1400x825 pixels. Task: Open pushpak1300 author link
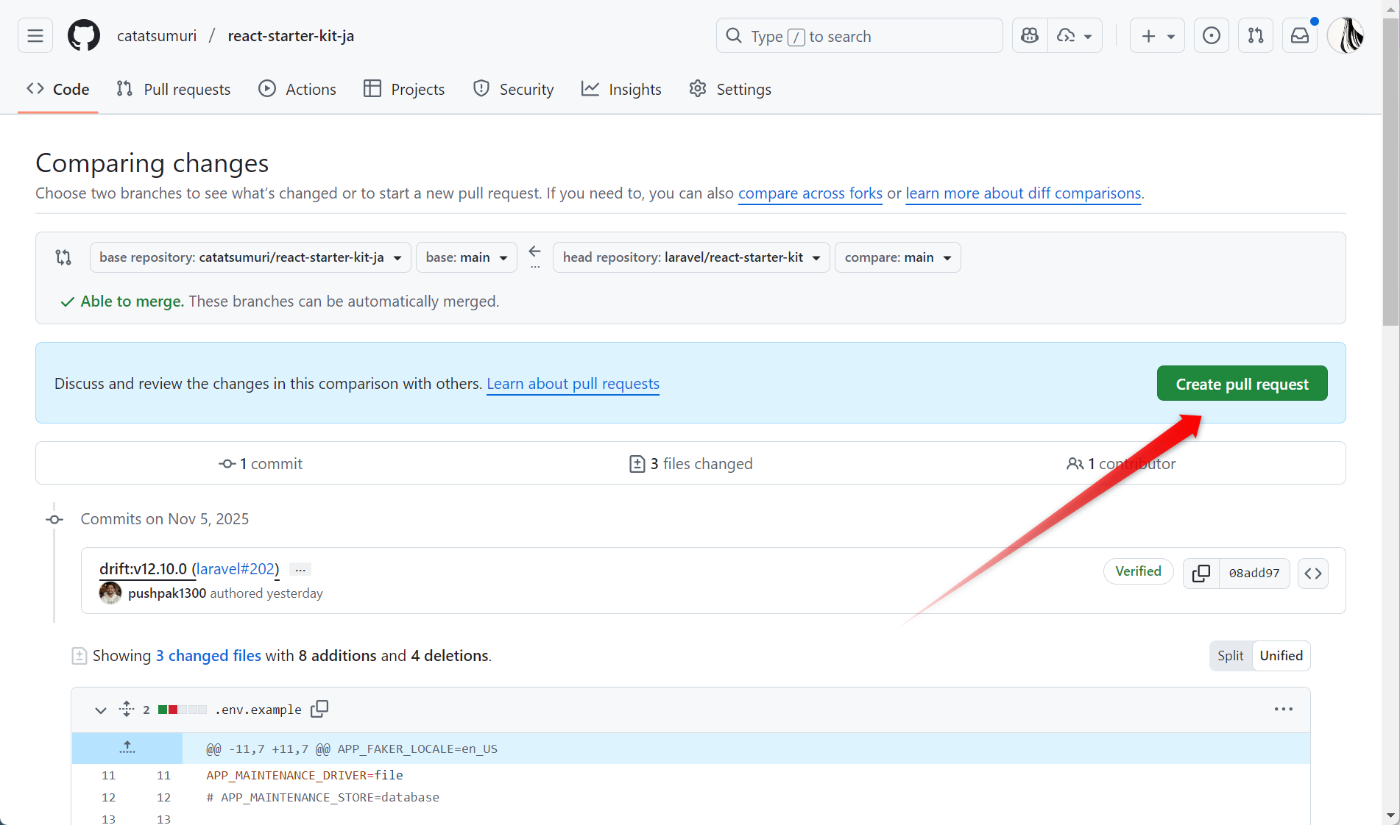point(167,594)
